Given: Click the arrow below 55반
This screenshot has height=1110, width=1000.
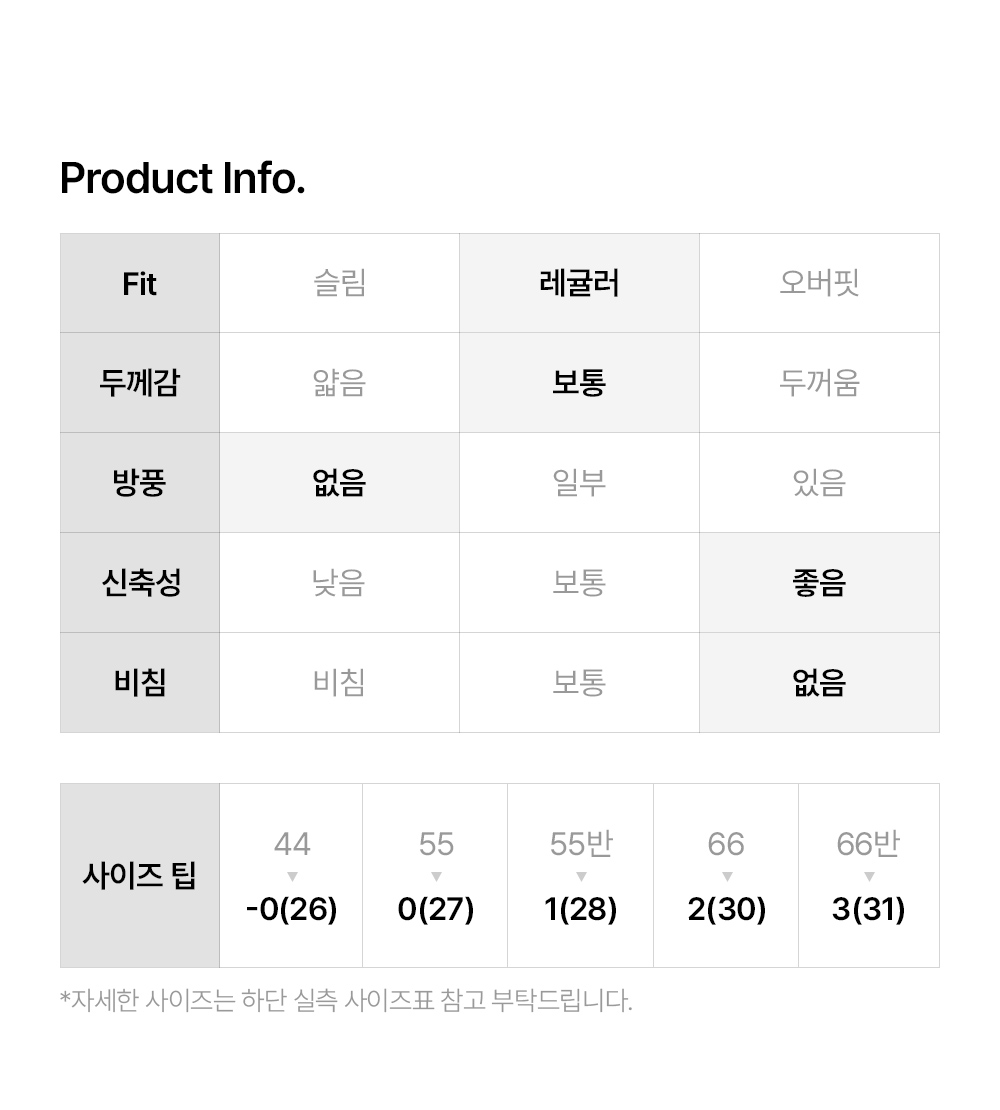Looking at the screenshot, I should (x=581, y=877).
